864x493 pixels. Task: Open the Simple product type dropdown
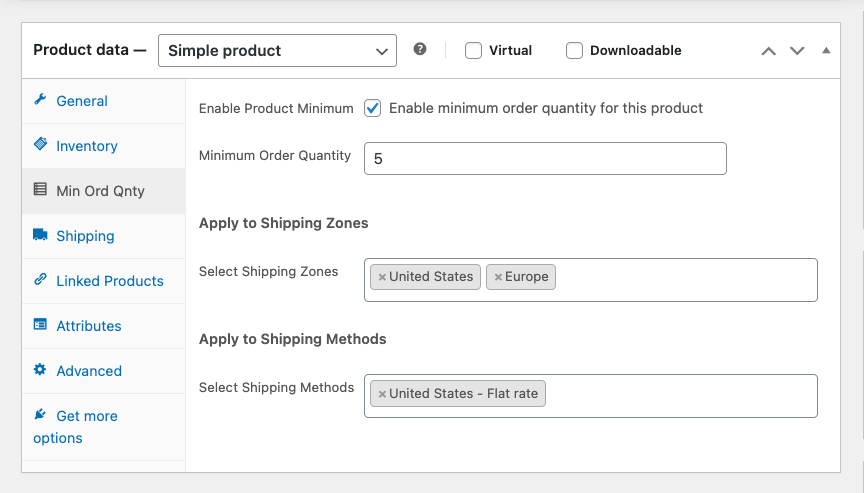pos(277,50)
